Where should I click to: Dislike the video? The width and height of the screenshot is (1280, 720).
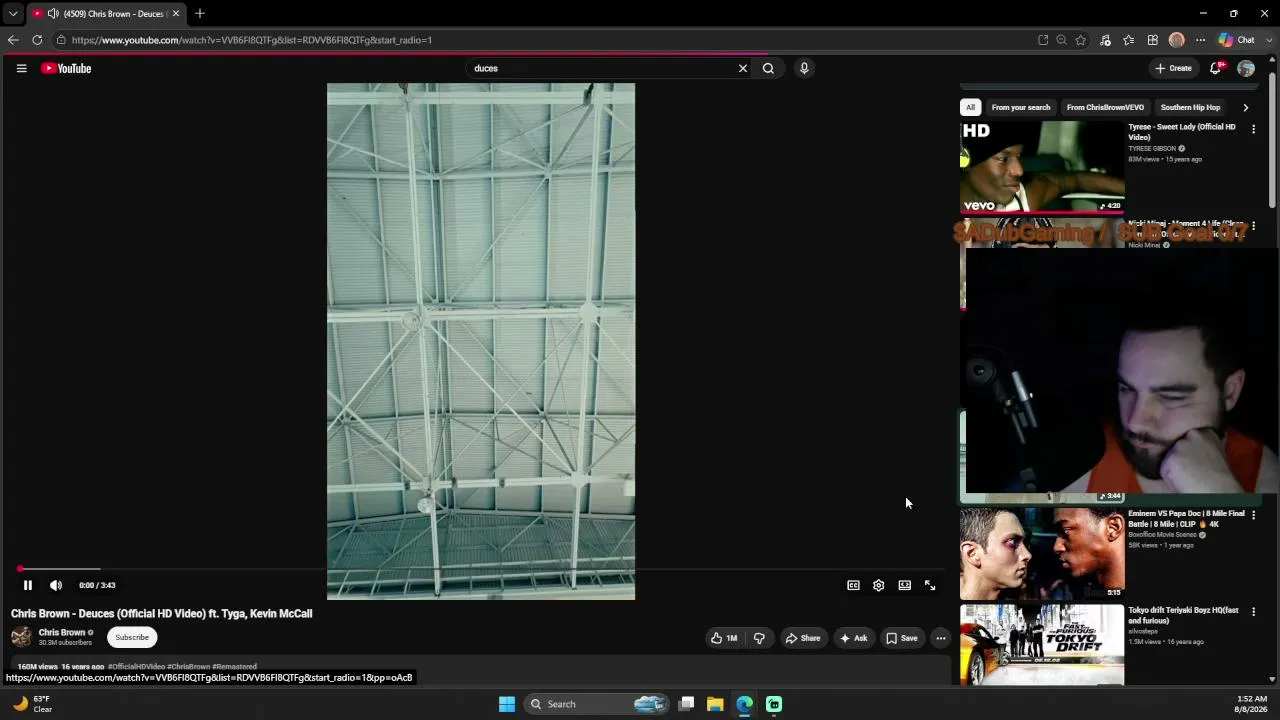[x=759, y=638]
